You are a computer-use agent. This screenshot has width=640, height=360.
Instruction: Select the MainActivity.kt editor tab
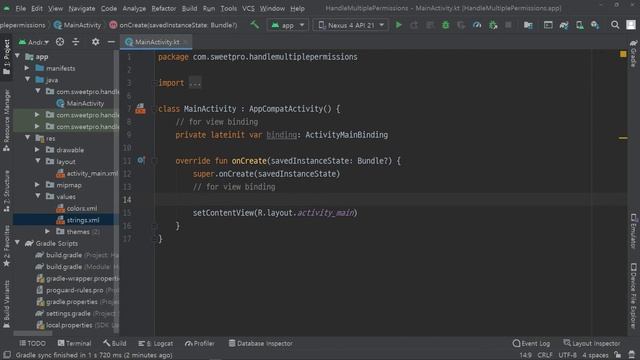156,42
